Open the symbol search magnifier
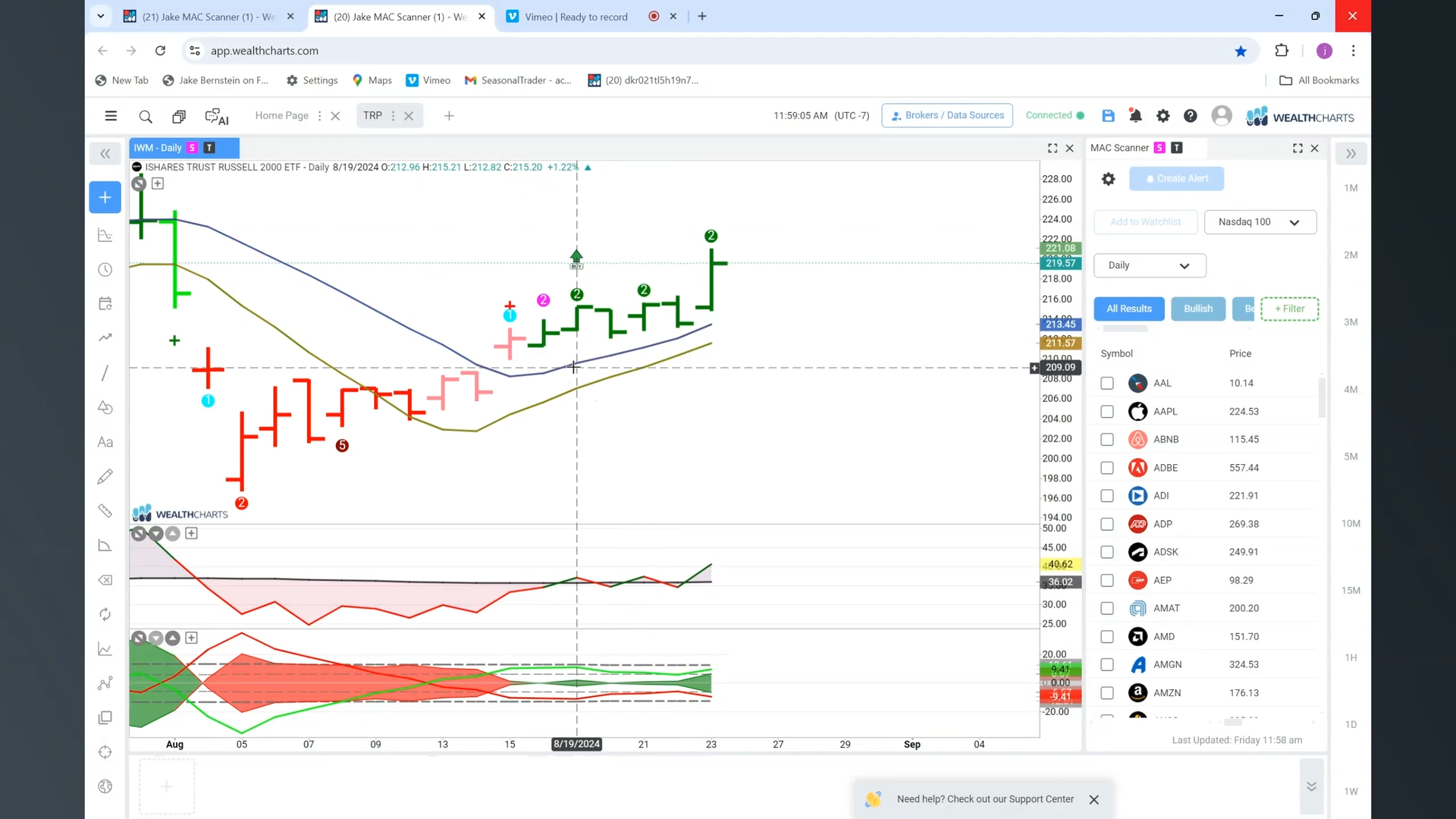The image size is (1456, 819). click(x=146, y=117)
